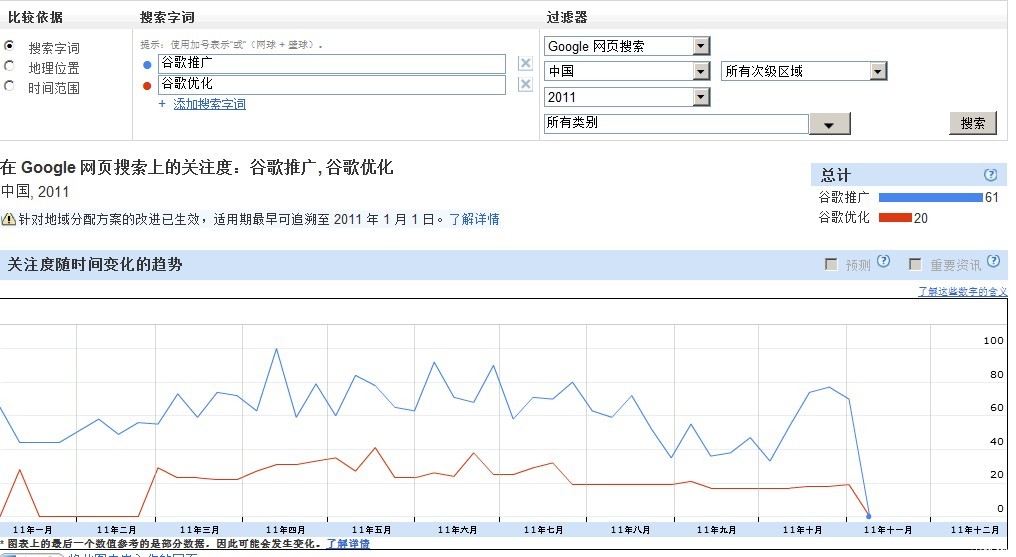Click the blue dot beside 谷歌推广 field

point(147,65)
